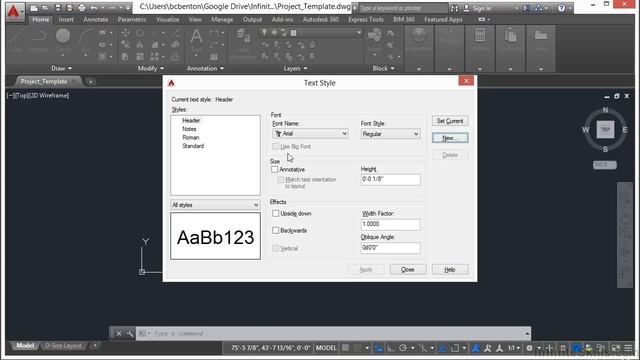
Task: Expand the Modify panel dropdown
Action: tap(151, 69)
